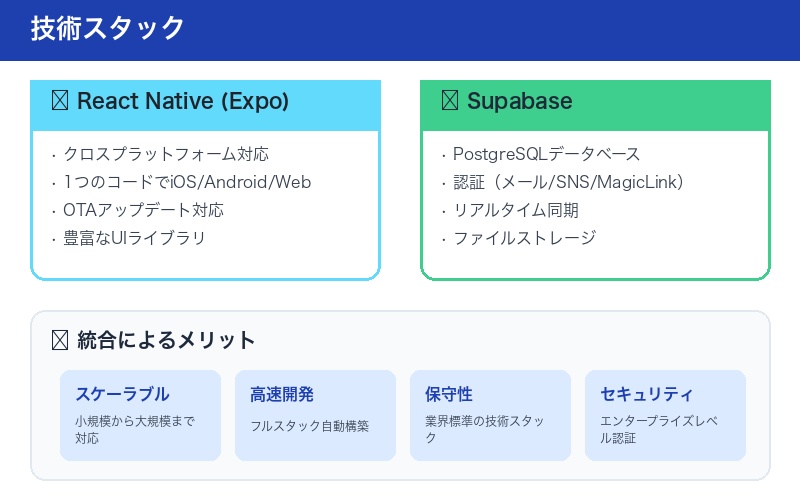
Task: Select the フルスタック自動構築 description
Action: (309, 426)
